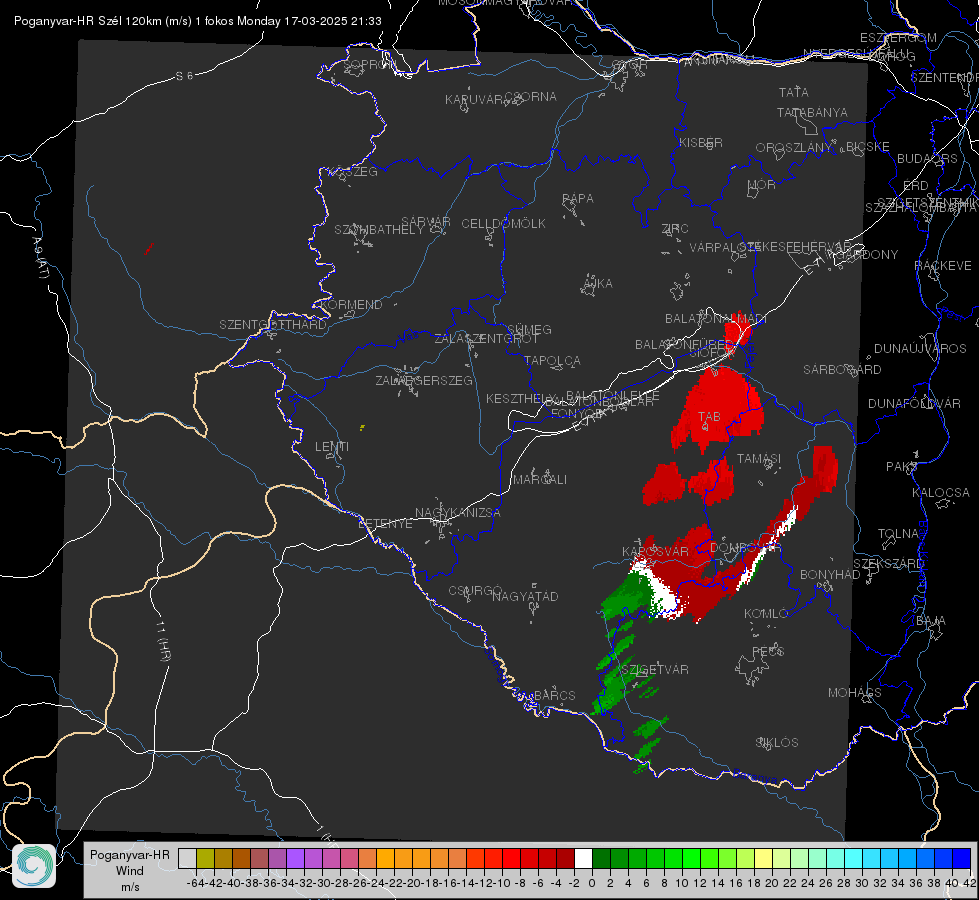Image resolution: width=979 pixels, height=900 pixels.
Task: Click the map title text at top
Action: 198,21
